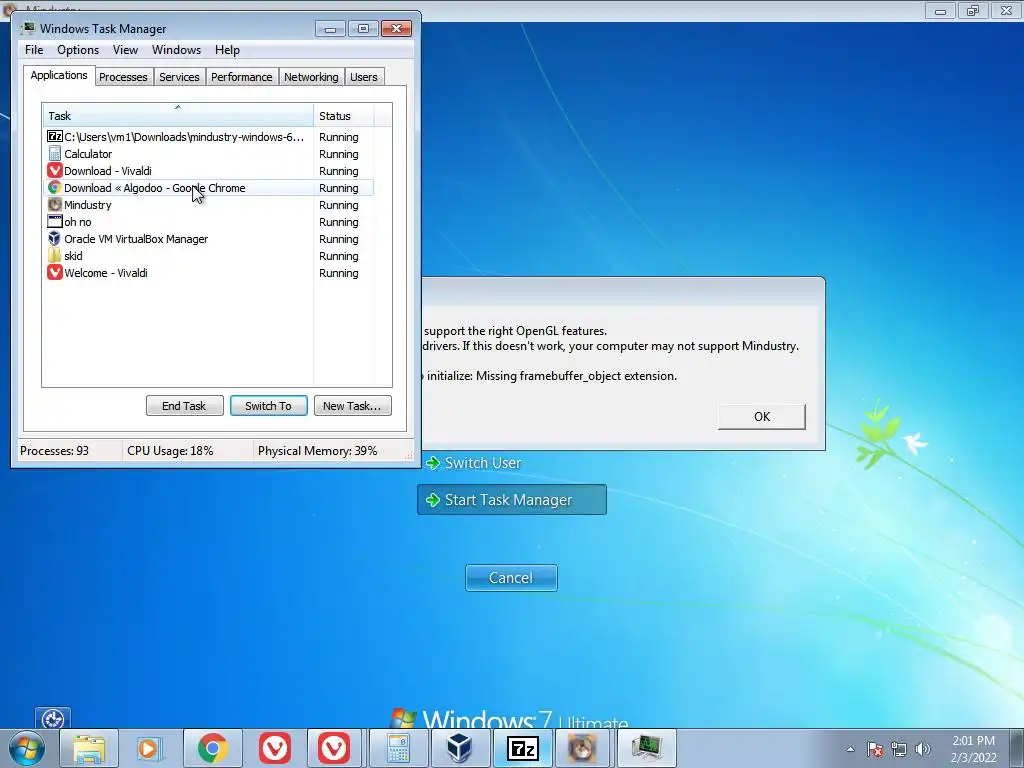The height and width of the screenshot is (768, 1024).
Task: Open the first Vivaldi taskbar icon
Action: click(x=274, y=748)
